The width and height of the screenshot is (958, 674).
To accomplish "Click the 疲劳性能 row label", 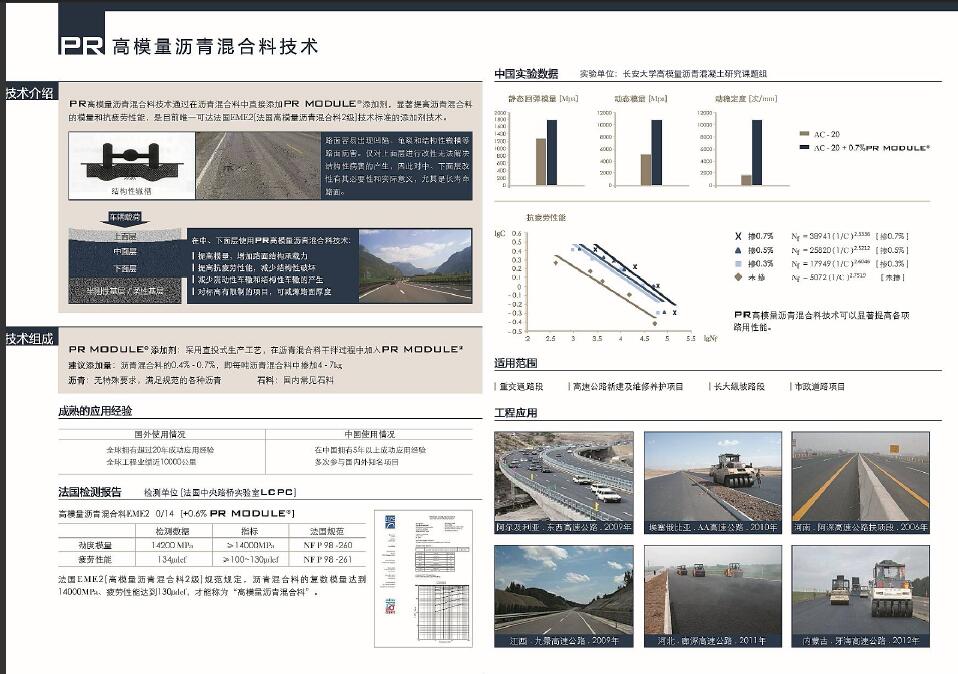I will coord(95,560).
